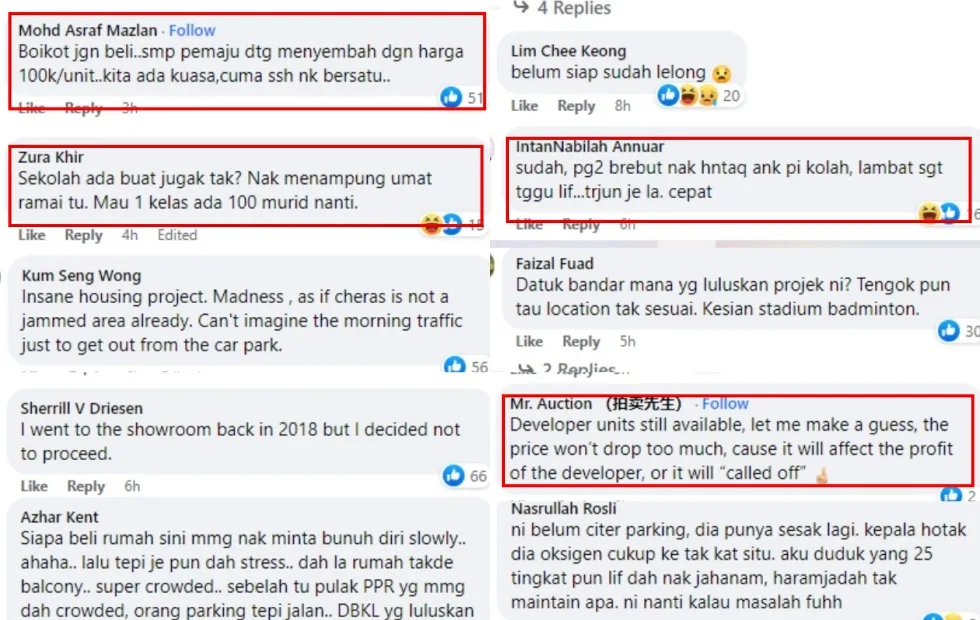980x620 pixels.
Task: Open Nasrullah Rosli's profile name
Action: tap(564, 509)
